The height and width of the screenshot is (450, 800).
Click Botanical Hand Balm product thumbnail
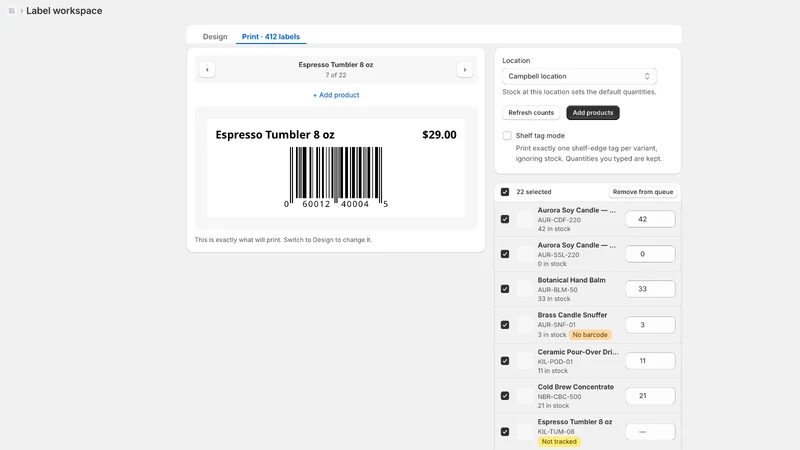pos(525,289)
